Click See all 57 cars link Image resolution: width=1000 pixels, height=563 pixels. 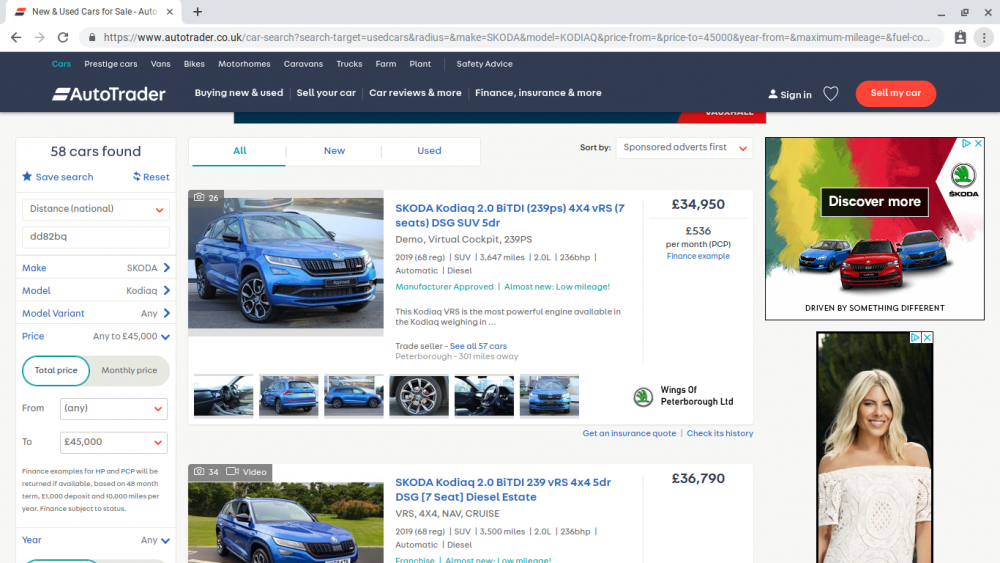click(x=478, y=346)
